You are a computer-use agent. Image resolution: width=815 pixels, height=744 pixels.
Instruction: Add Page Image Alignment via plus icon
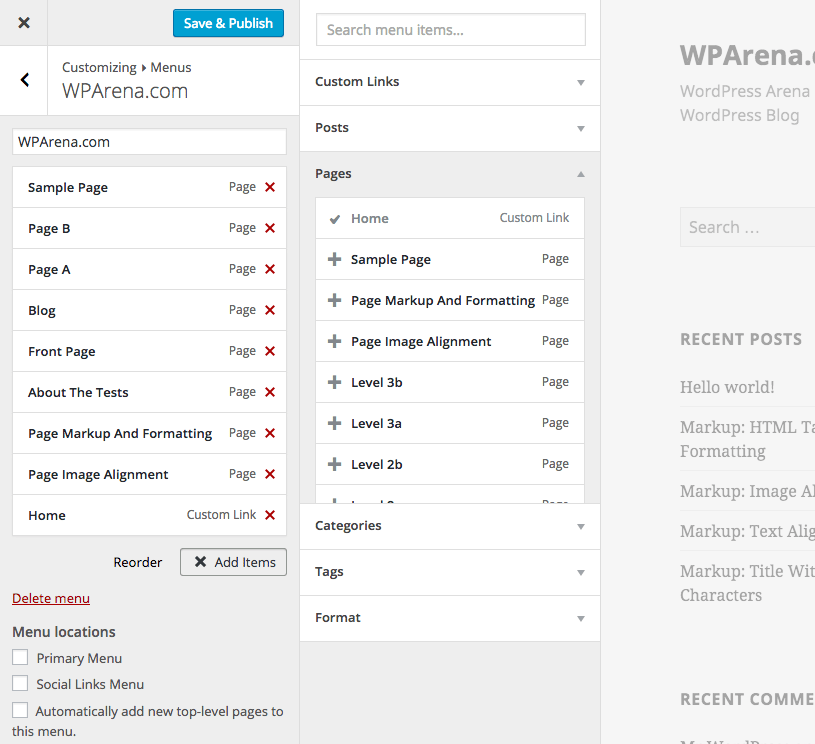[335, 342]
